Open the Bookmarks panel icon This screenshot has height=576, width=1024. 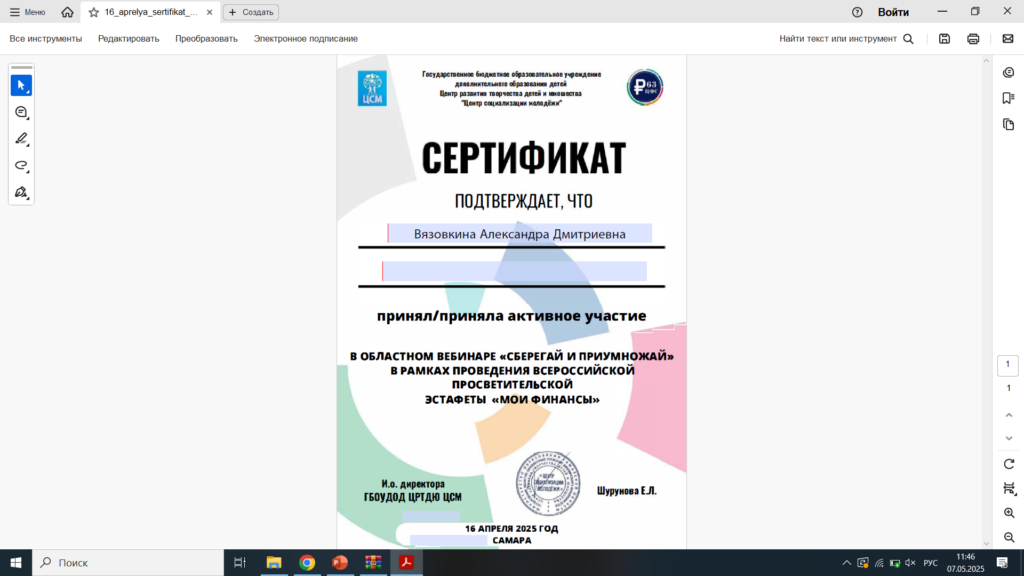(1008, 98)
